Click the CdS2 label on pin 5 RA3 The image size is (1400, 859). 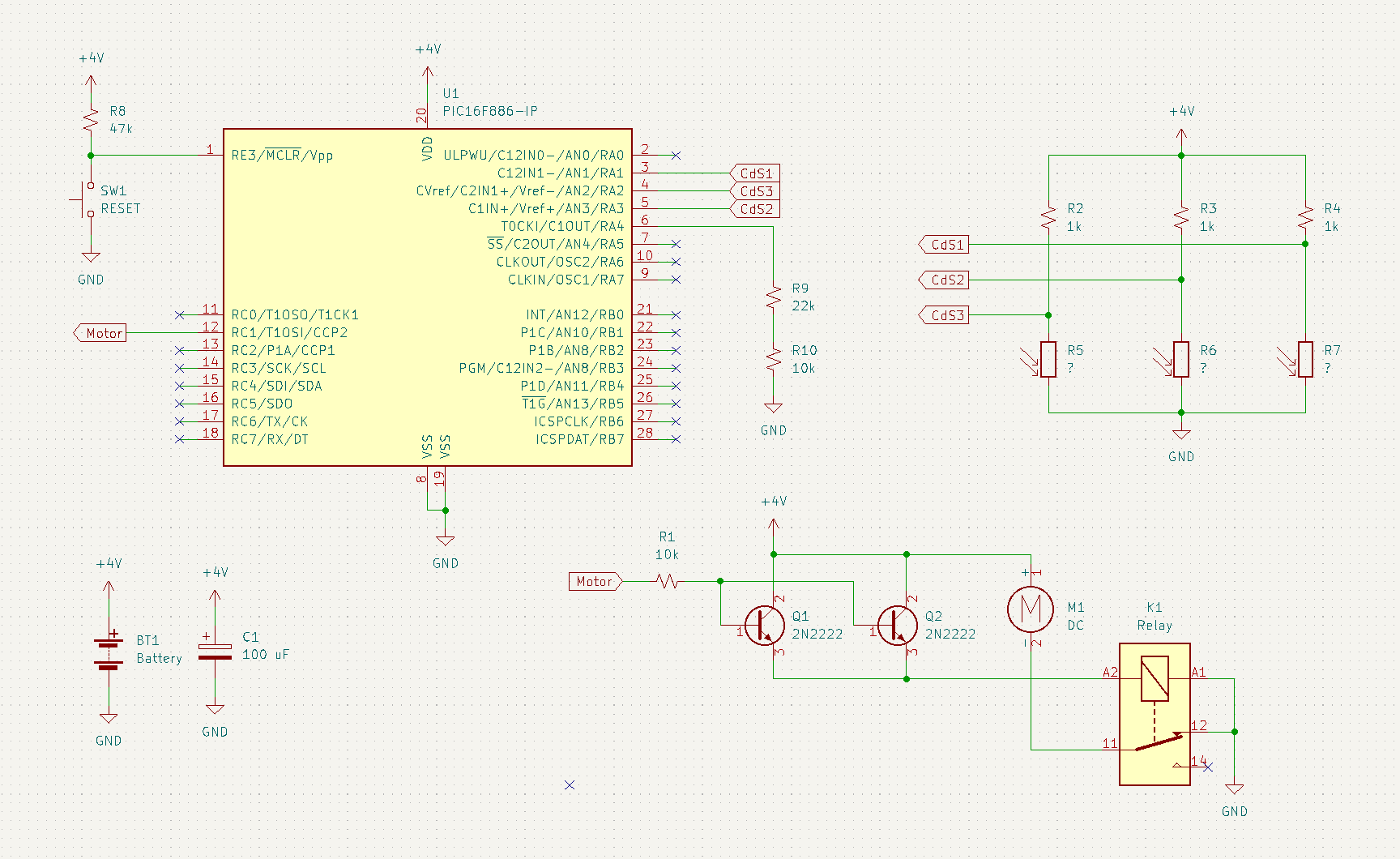point(755,209)
